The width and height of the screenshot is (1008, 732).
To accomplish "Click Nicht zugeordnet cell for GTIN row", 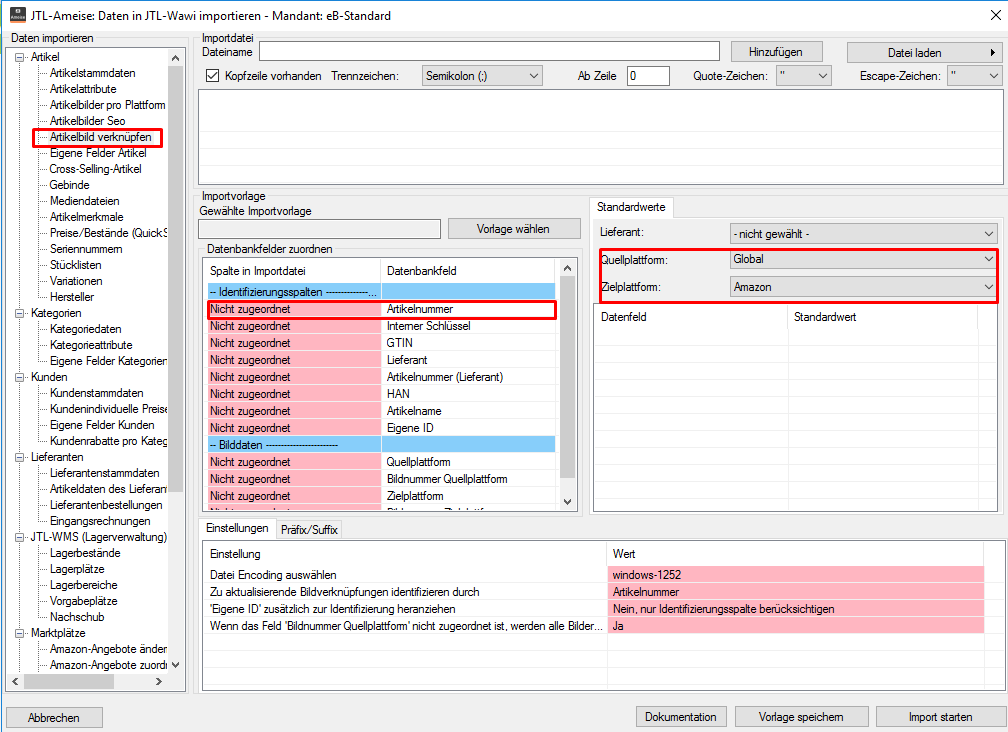I will point(294,343).
